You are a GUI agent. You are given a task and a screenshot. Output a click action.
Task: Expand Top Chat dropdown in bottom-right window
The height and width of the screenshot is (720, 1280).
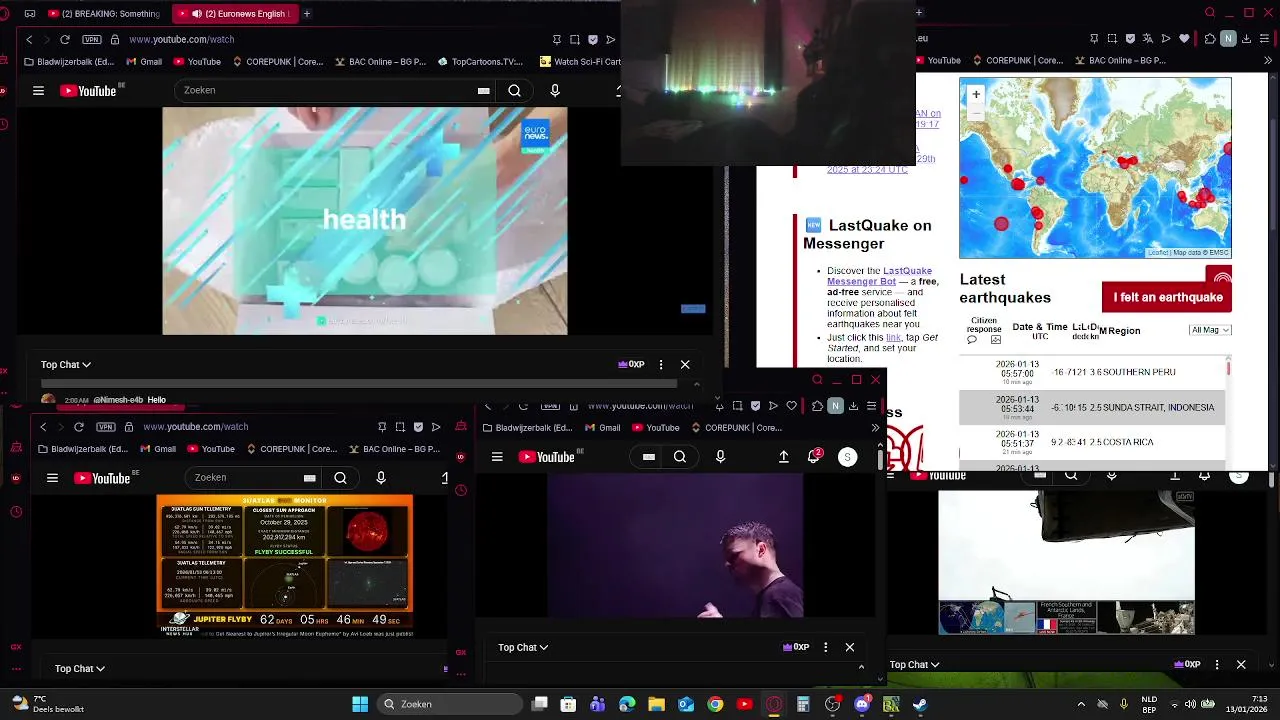[x=915, y=664]
